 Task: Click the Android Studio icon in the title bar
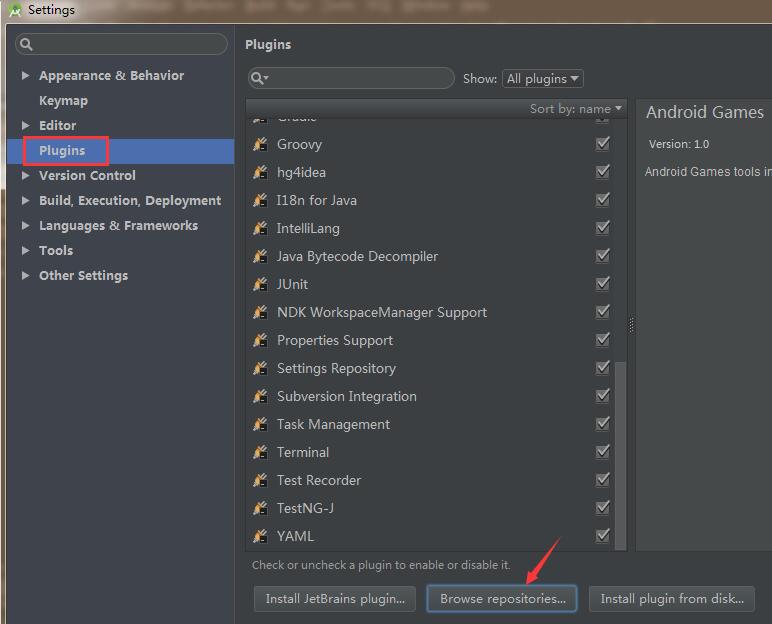[x=15, y=10]
